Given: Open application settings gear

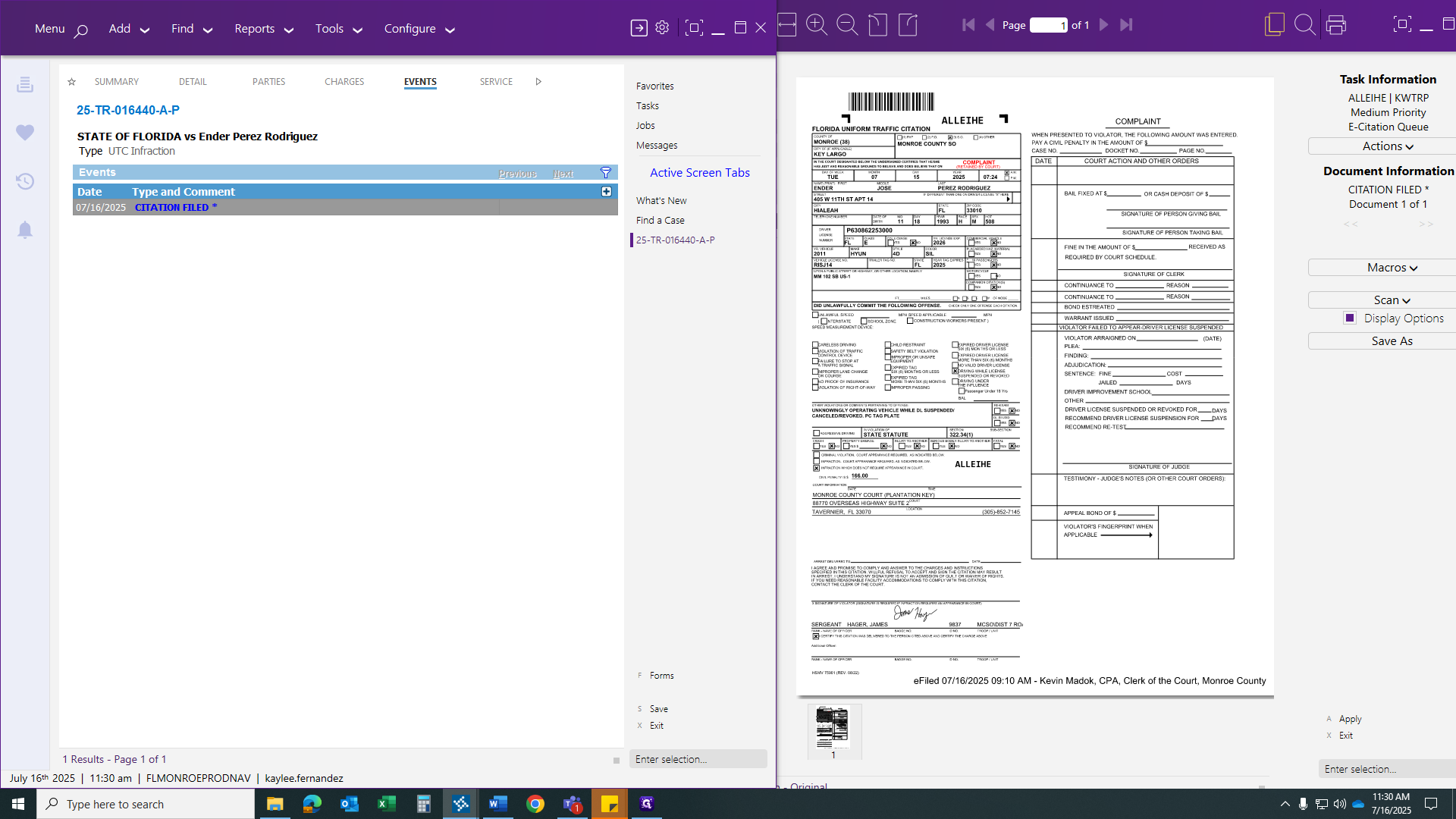Looking at the screenshot, I should (x=661, y=27).
